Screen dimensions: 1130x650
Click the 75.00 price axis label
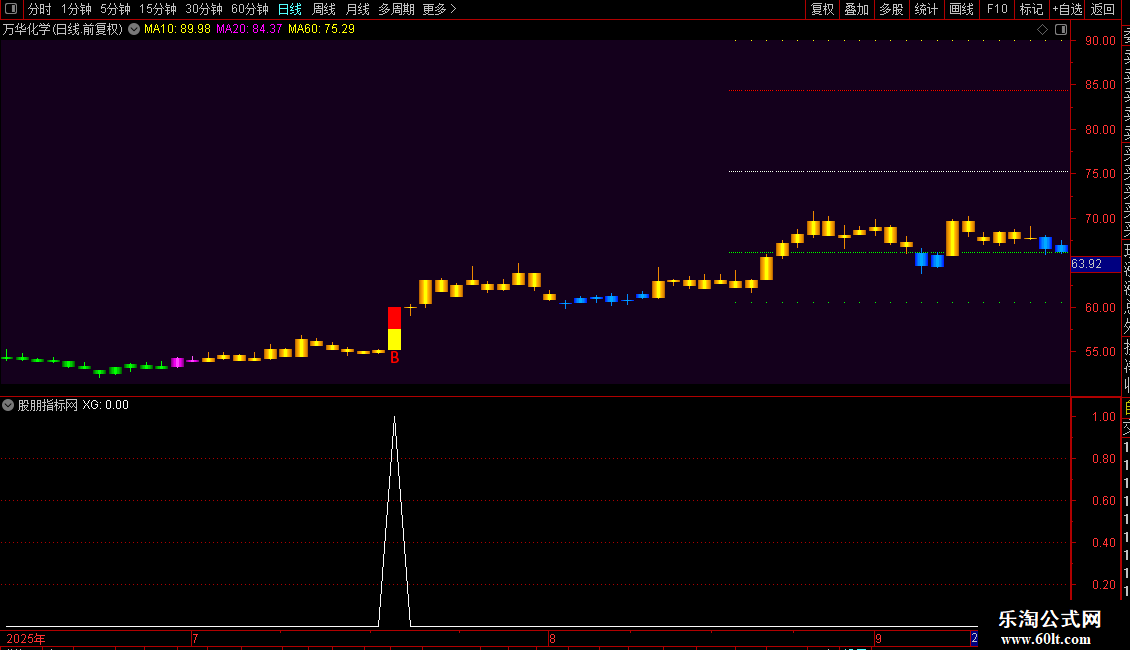pos(1100,174)
